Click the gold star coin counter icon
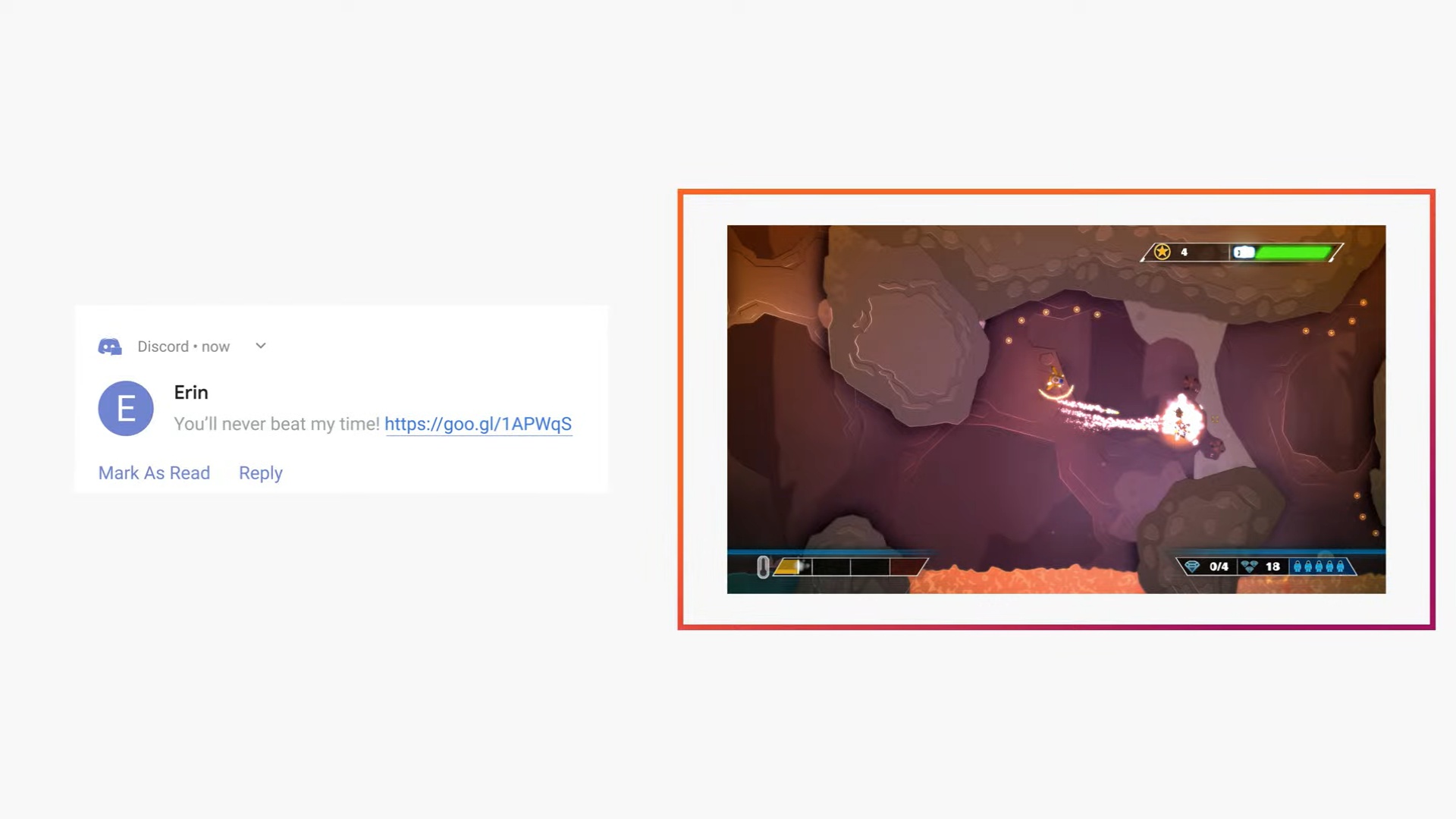 click(x=1162, y=252)
